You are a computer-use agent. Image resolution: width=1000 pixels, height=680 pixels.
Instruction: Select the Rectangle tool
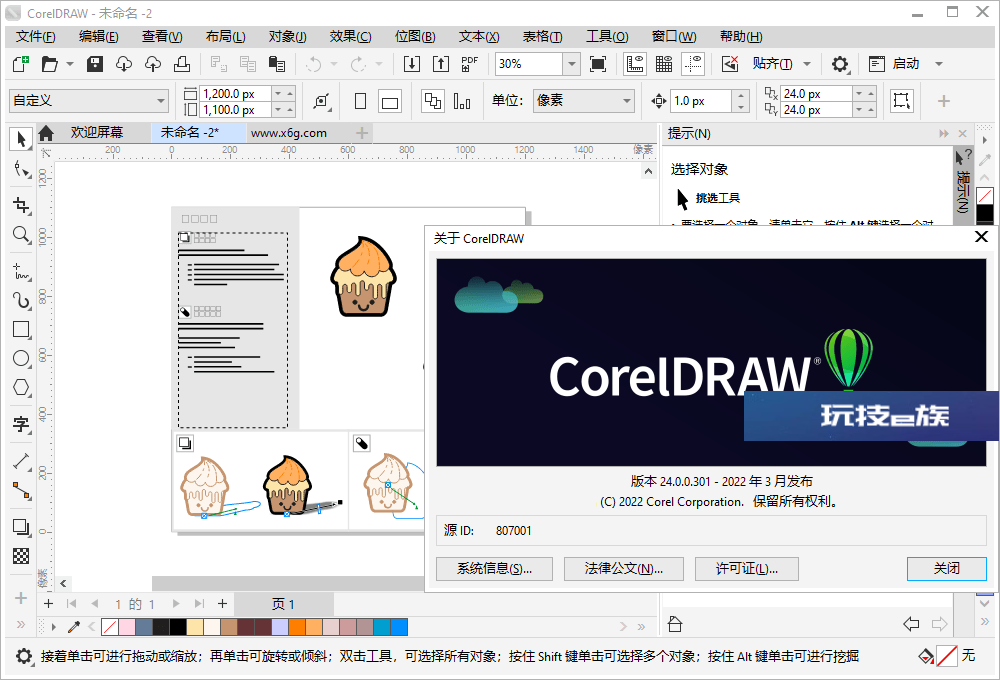point(21,329)
